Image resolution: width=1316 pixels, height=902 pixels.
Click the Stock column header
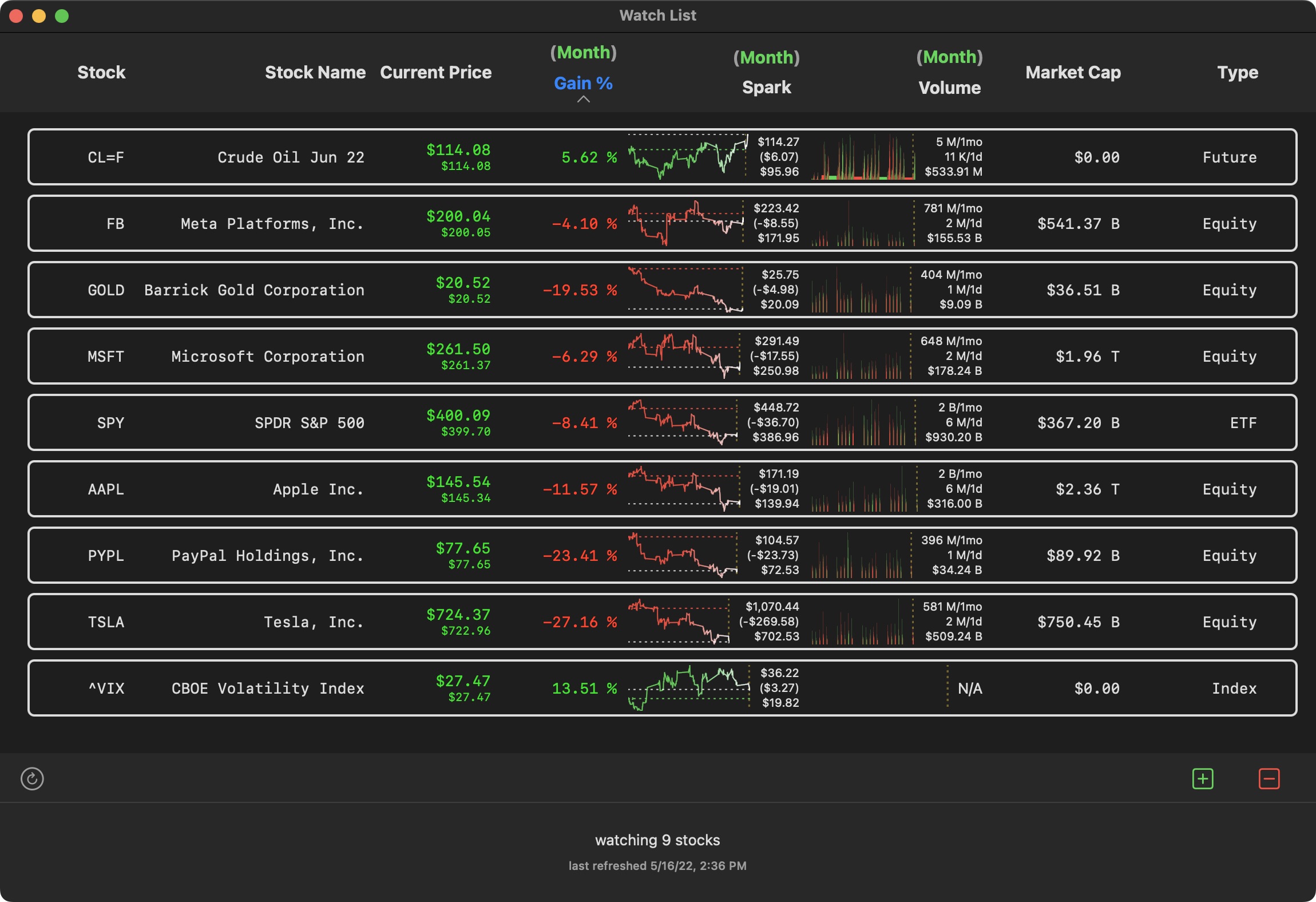(101, 72)
